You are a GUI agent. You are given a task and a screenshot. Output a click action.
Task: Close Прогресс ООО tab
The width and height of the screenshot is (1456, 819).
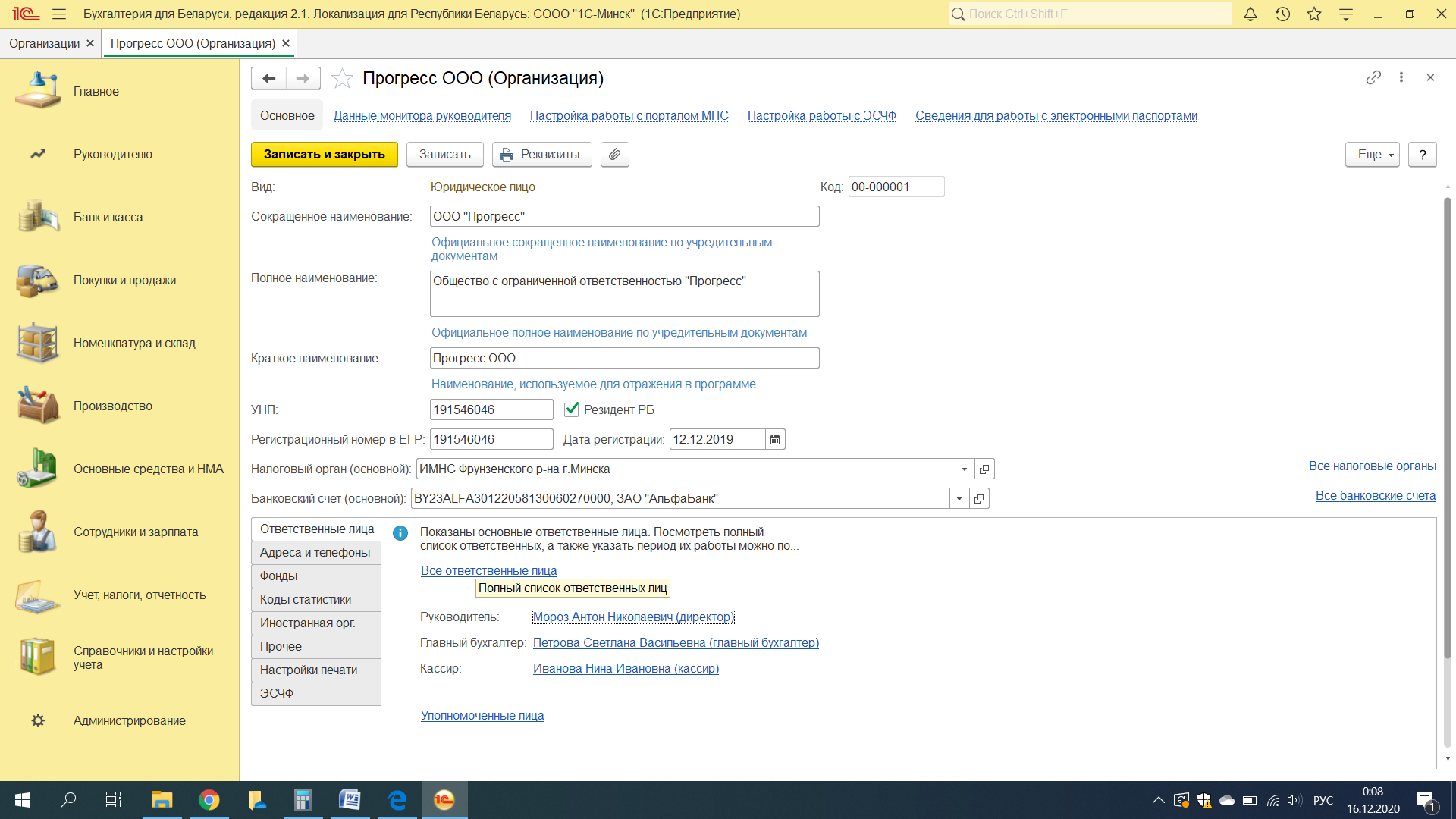point(286,43)
